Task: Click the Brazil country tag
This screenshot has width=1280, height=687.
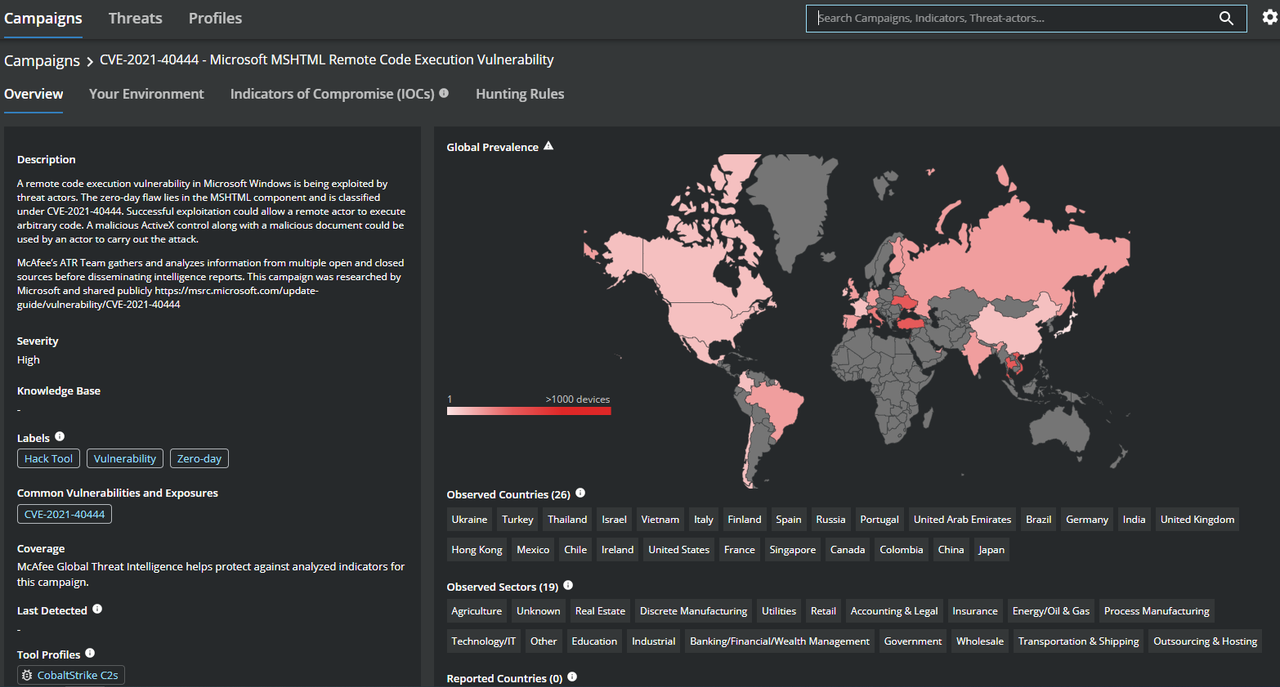Action: [x=1039, y=520]
